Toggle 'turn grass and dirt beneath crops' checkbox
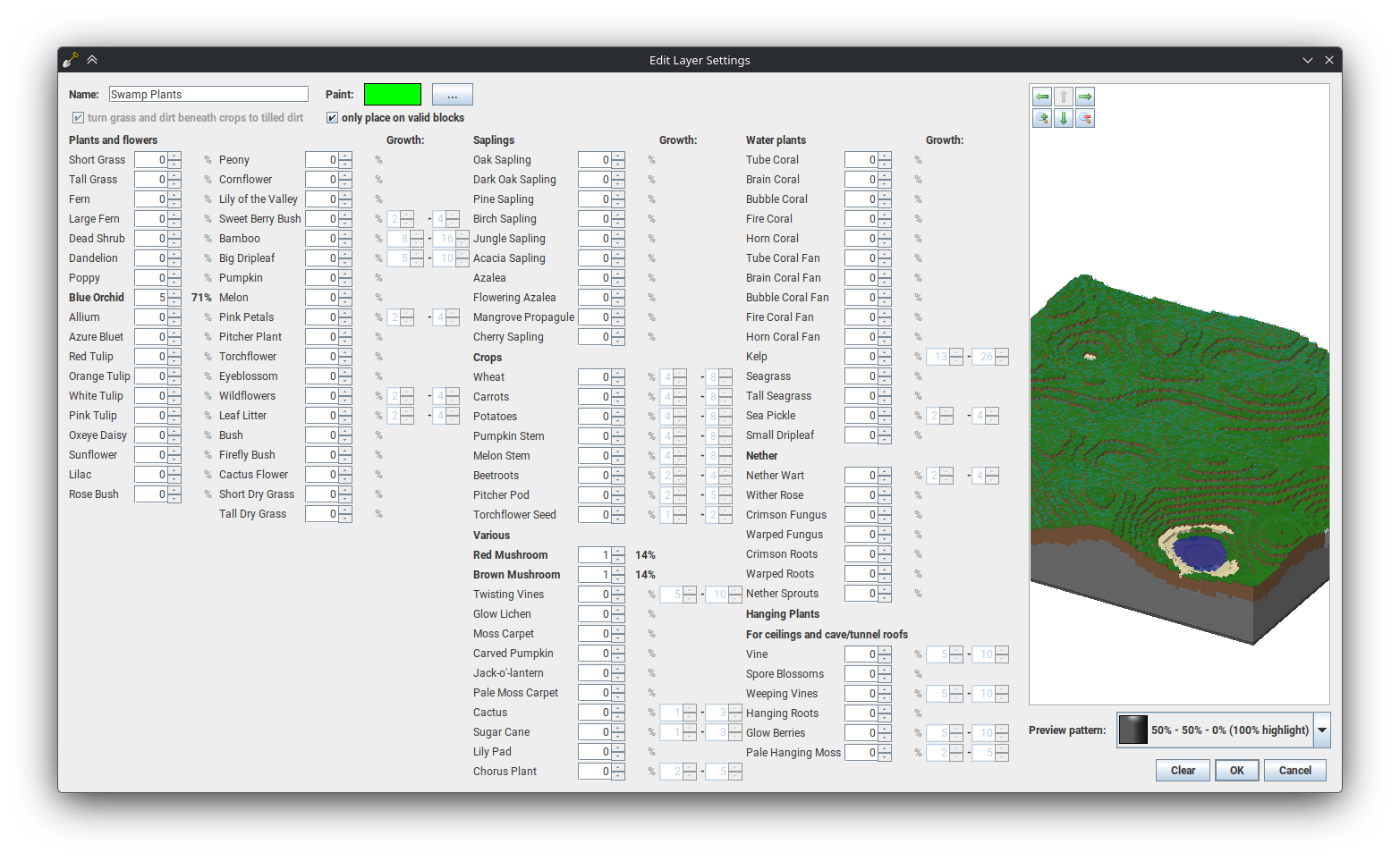Viewport: 1400px width, 861px height. pos(79,118)
